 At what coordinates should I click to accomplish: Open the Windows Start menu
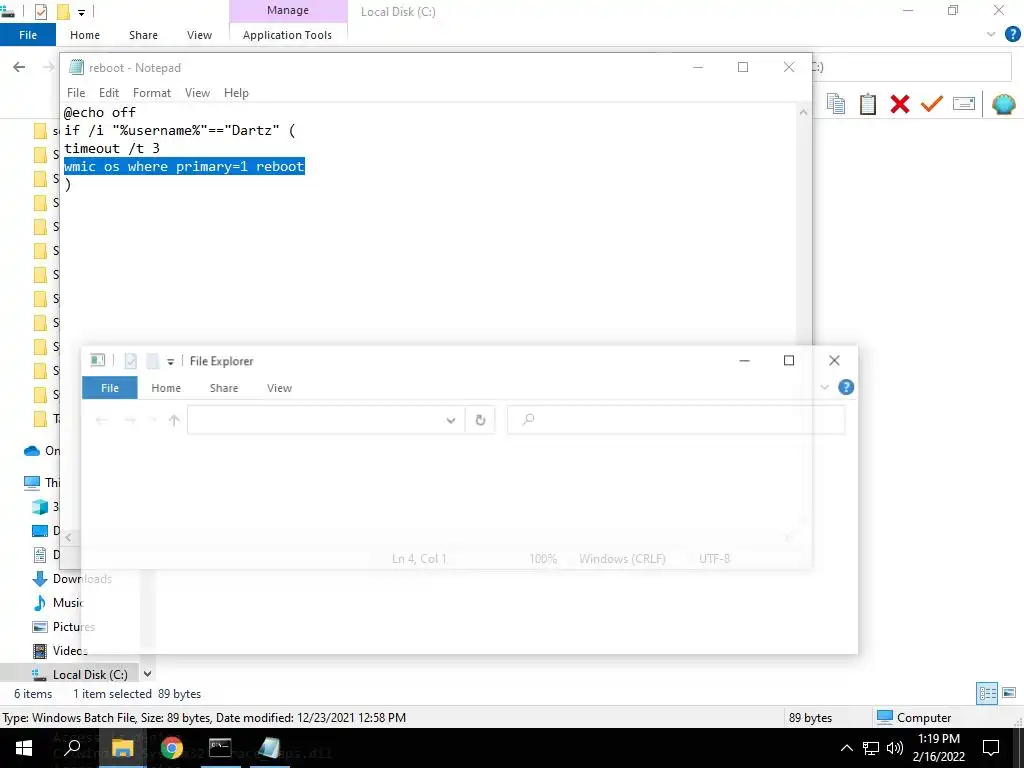24,748
